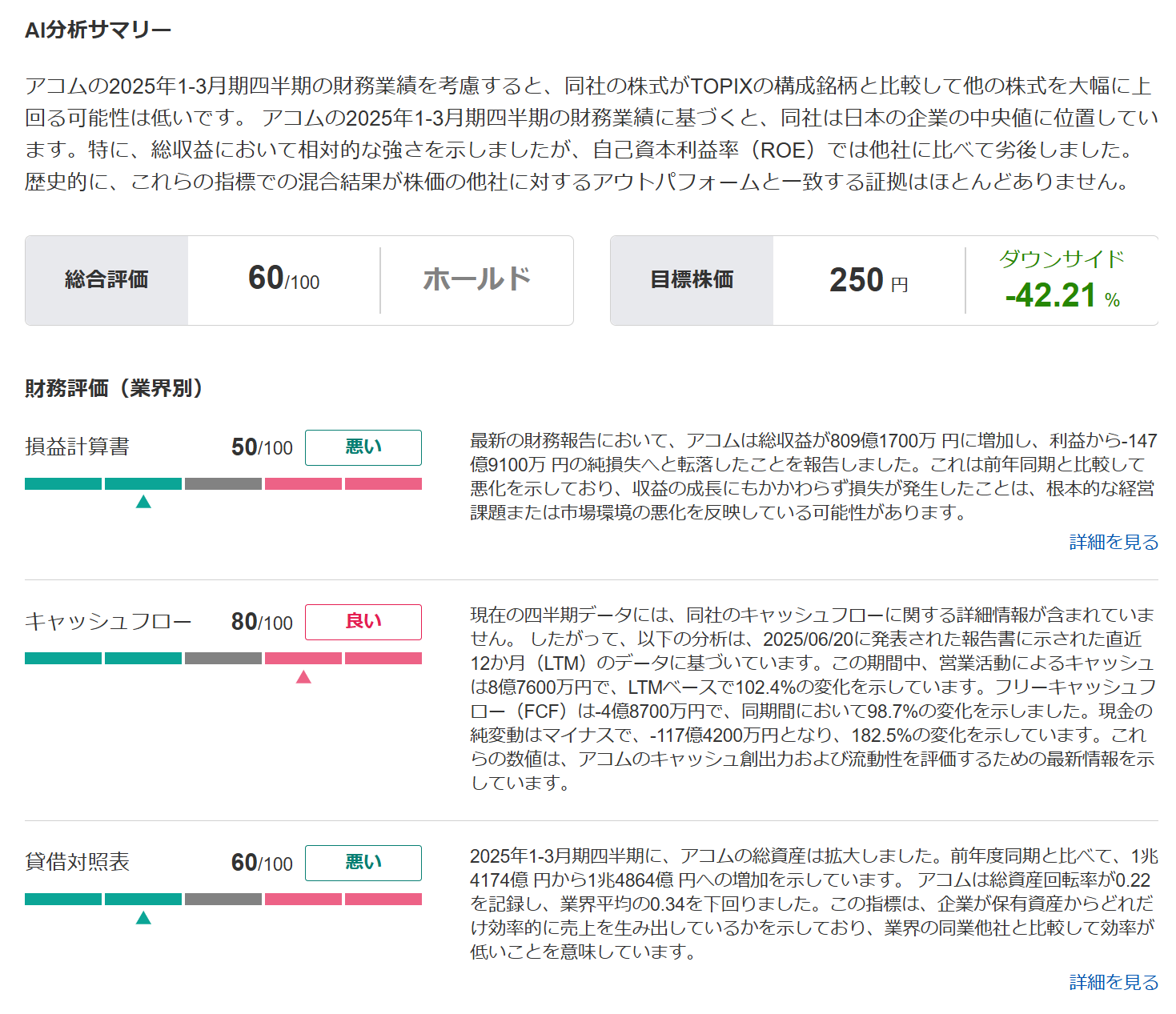The height and width of the screenshot is (1014, 1176).
Task: Click the 貸借対照表 rating bar
Action: [223, 899]
